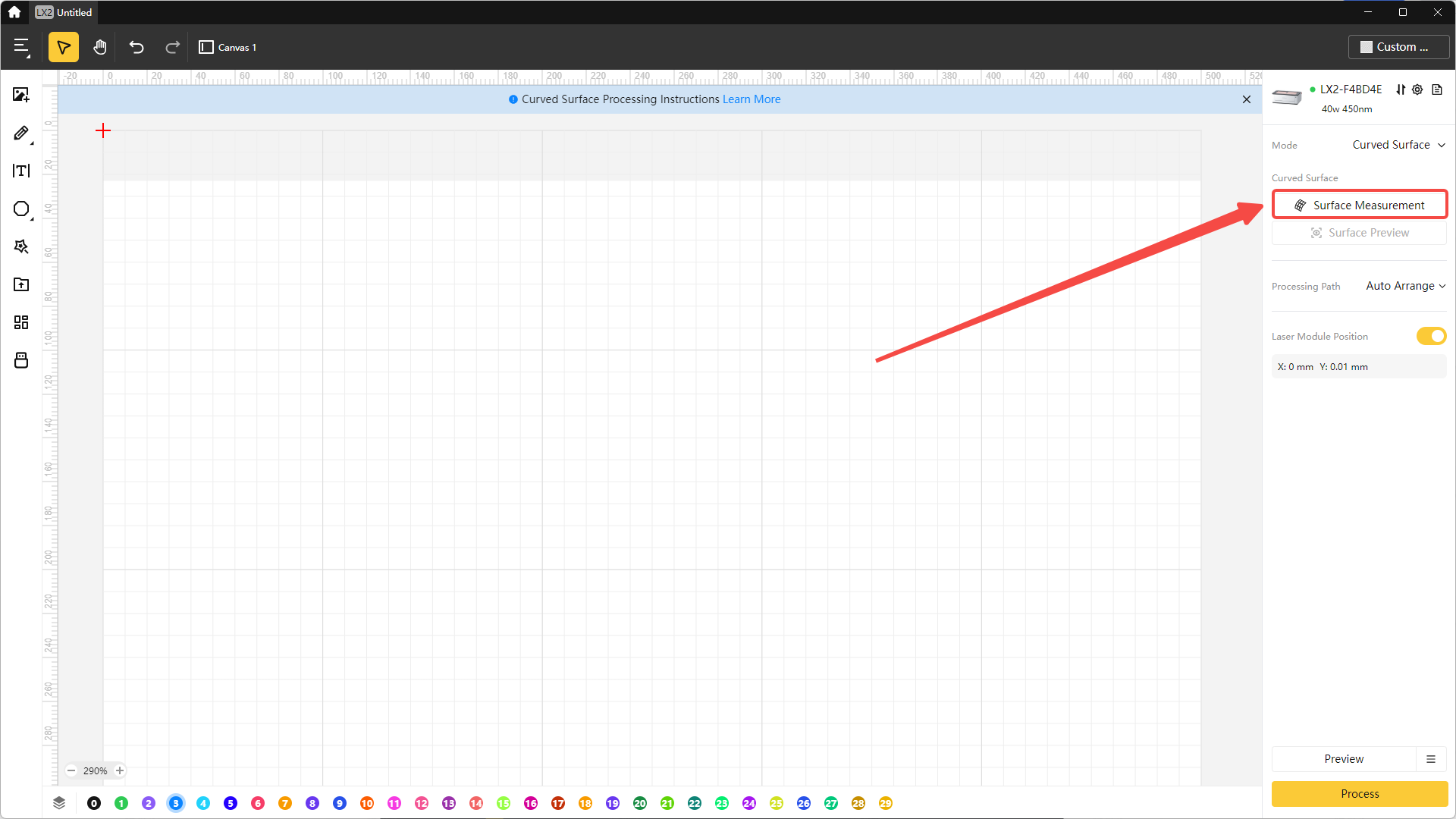Expand the Mode Curved Surface dropdown
The image size is (1456, 819).
click(1398, 145)
